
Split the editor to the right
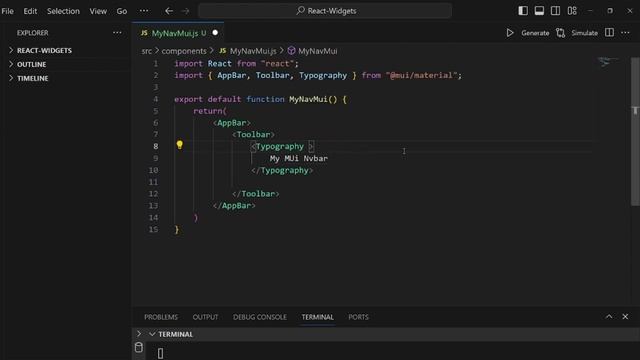click(x=609, y=33)
